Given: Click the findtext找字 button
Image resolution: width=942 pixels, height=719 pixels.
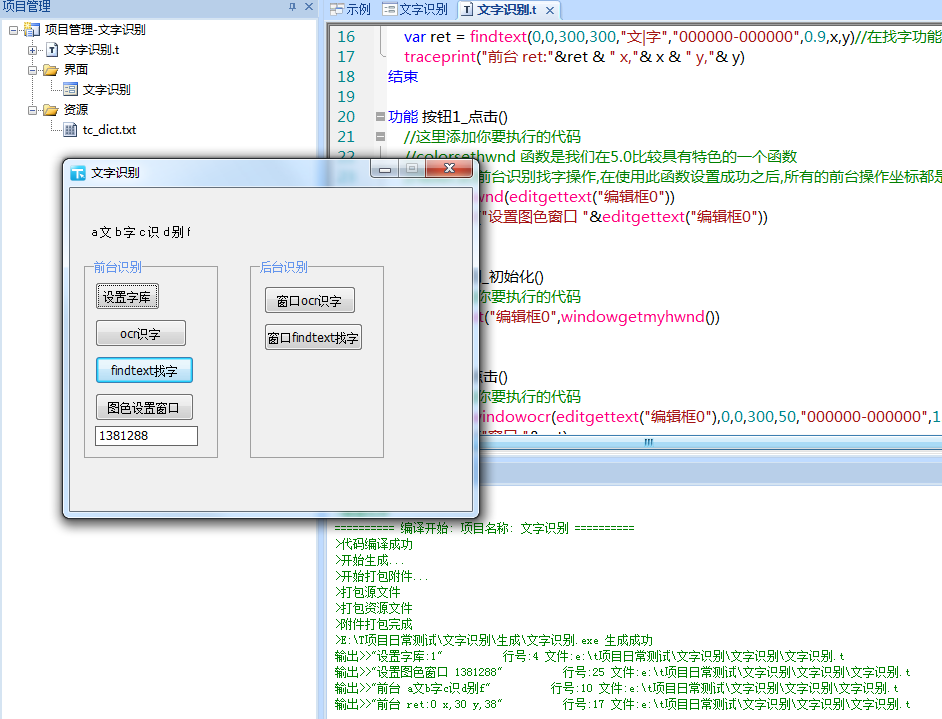Looking at the screenshot, I should pyautogui.click(x=144, y=370).
